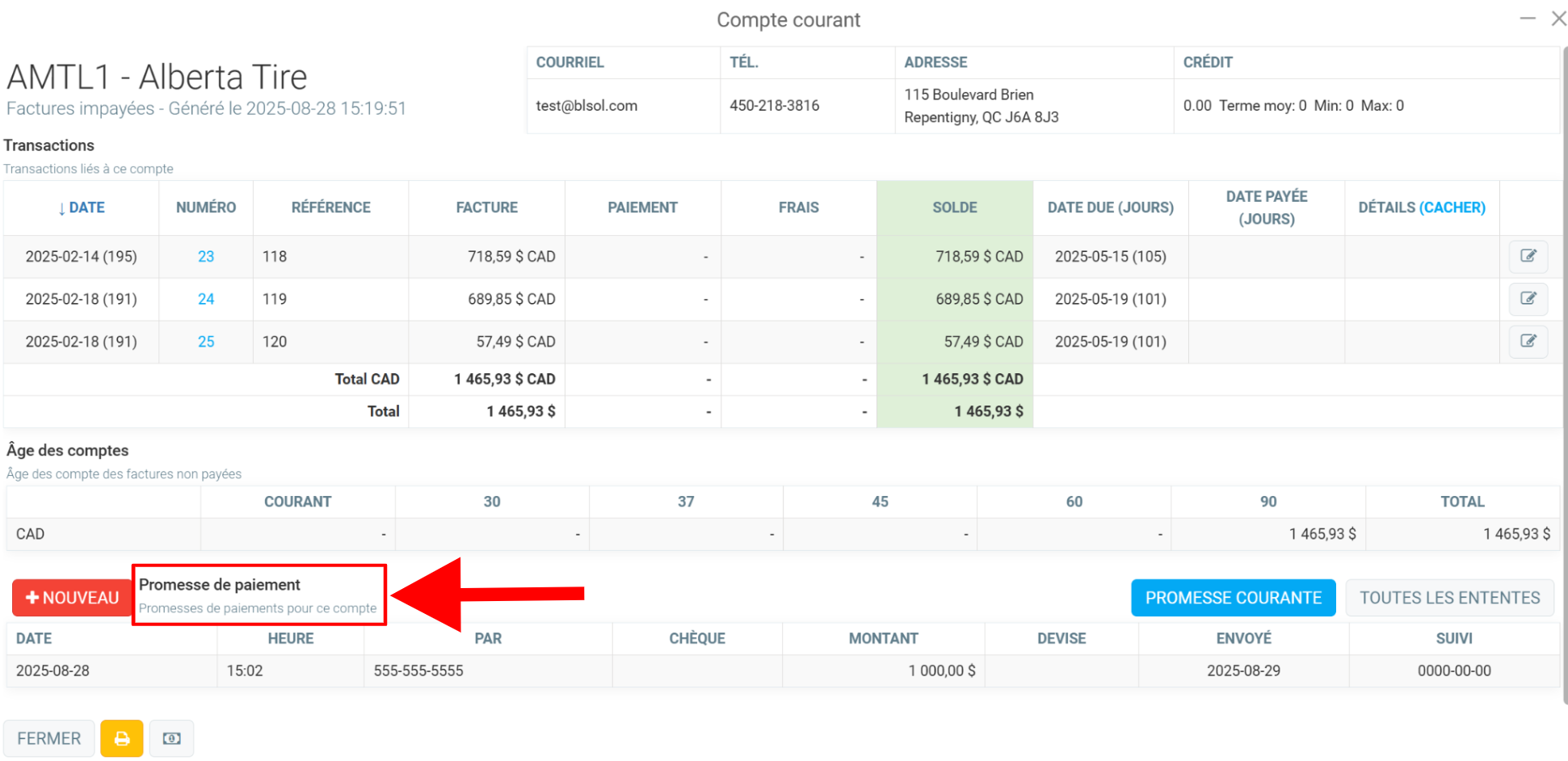Click the NUMÉRO column header

pyautogui.click(x=206, y=208)
